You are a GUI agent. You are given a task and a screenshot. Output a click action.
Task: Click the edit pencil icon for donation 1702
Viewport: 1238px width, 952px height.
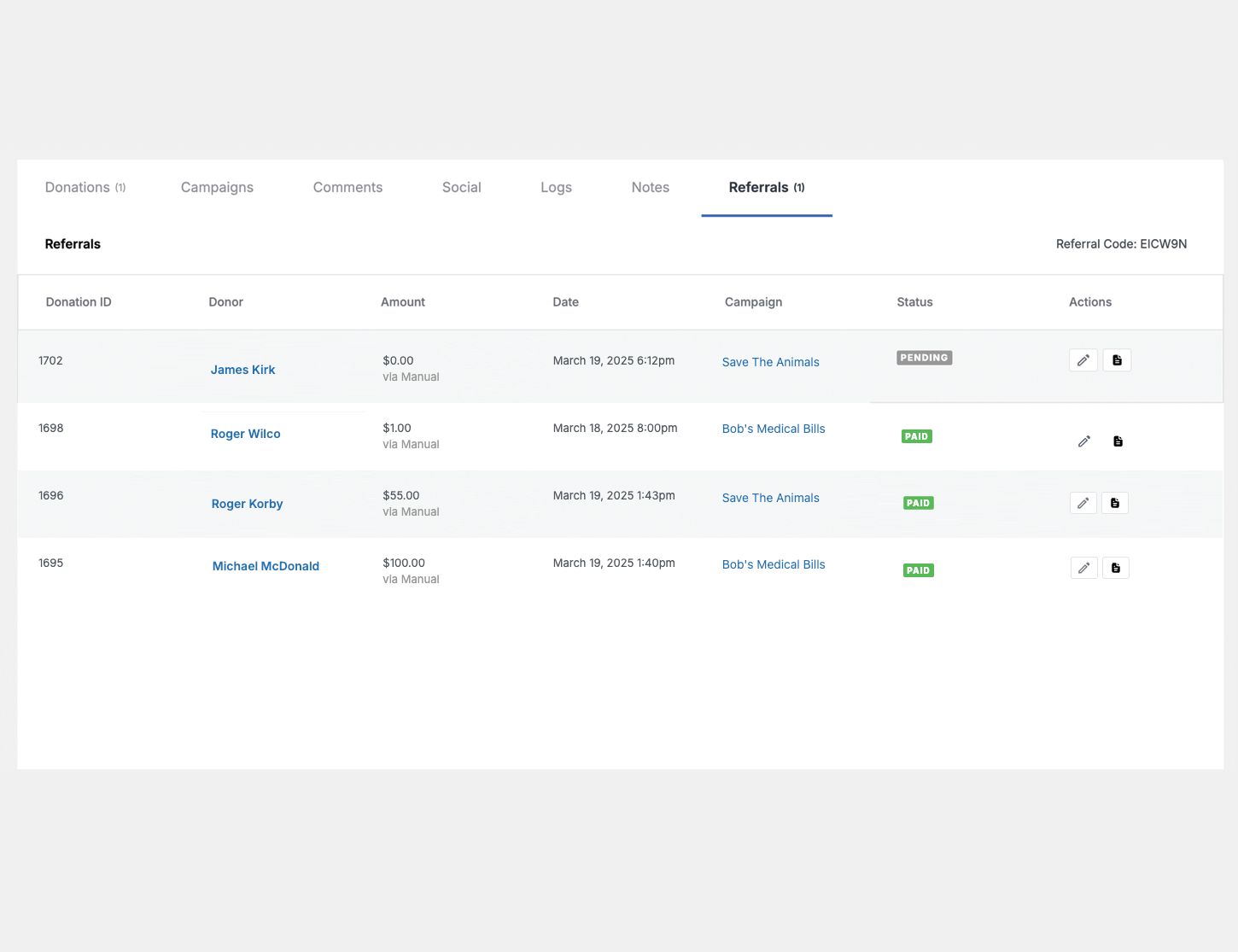point(1083,360)
